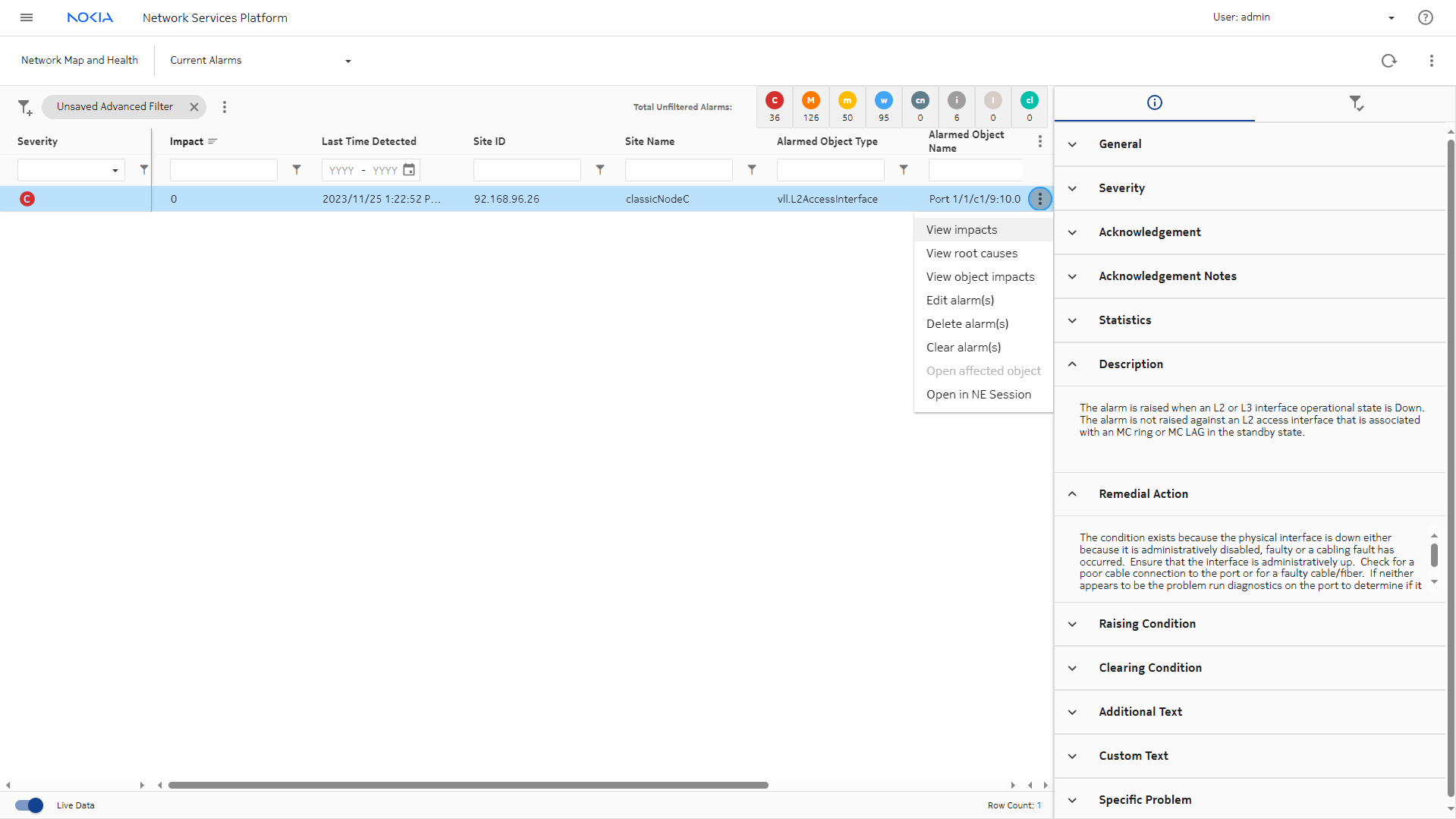This screenshot has height=819, width=1456.
Task: Open the hamburger navigation menu
Action: [x=27, y=17]
